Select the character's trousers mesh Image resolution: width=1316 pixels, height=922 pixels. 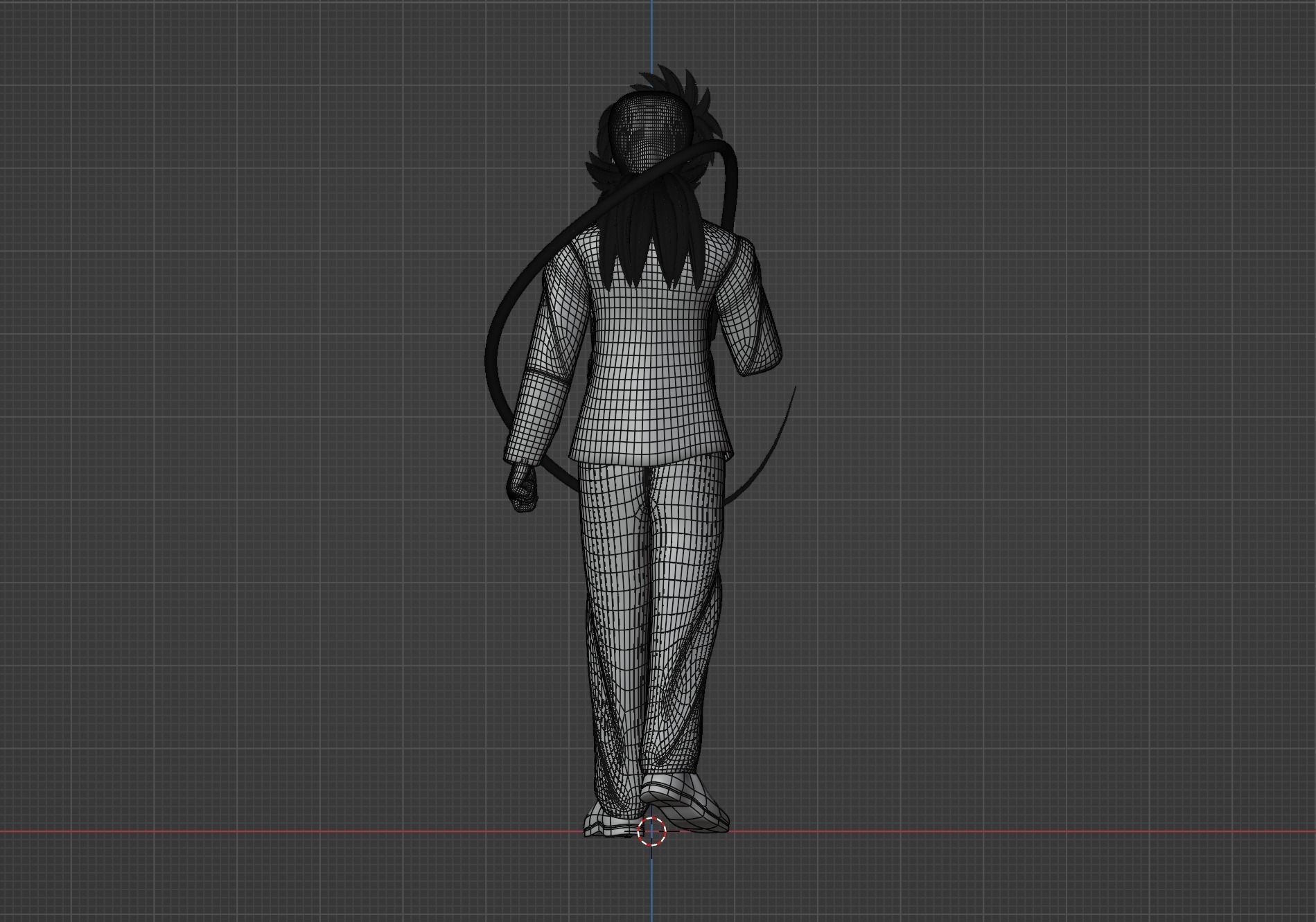(651, 623)
